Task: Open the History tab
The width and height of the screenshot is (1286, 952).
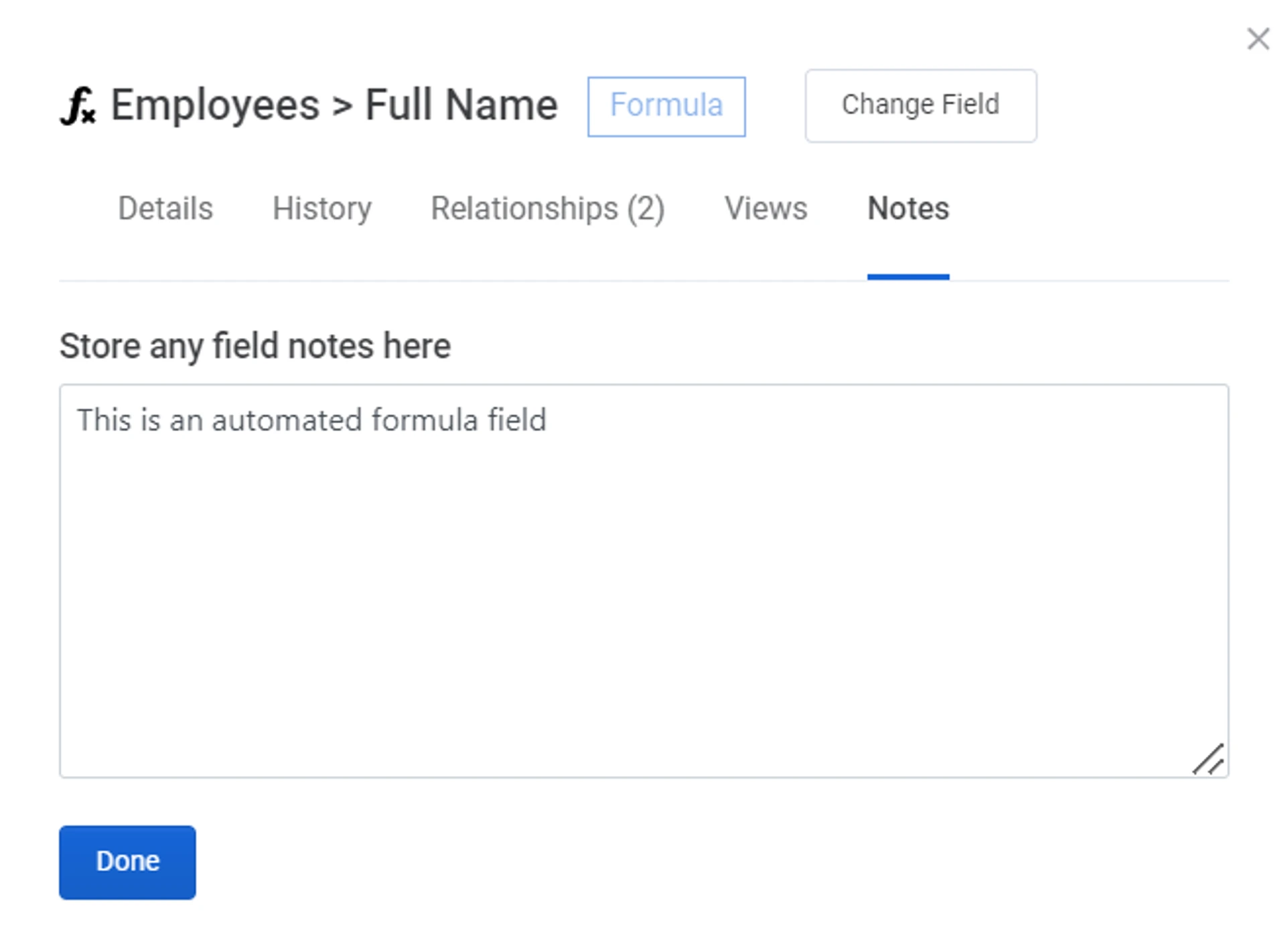Action: click(x=321, y=208)
